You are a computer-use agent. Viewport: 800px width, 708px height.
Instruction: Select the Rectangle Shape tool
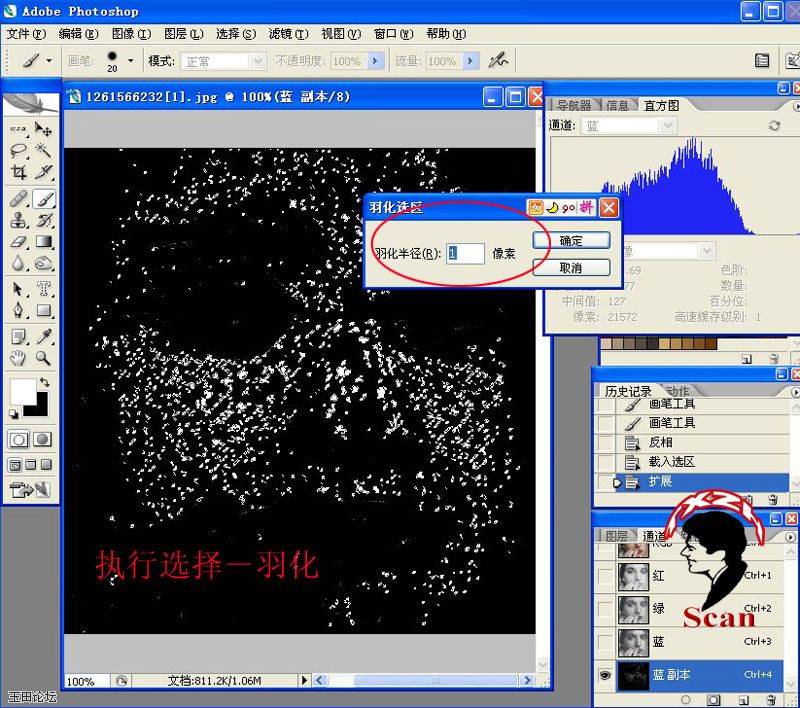[x=43, y=310]
